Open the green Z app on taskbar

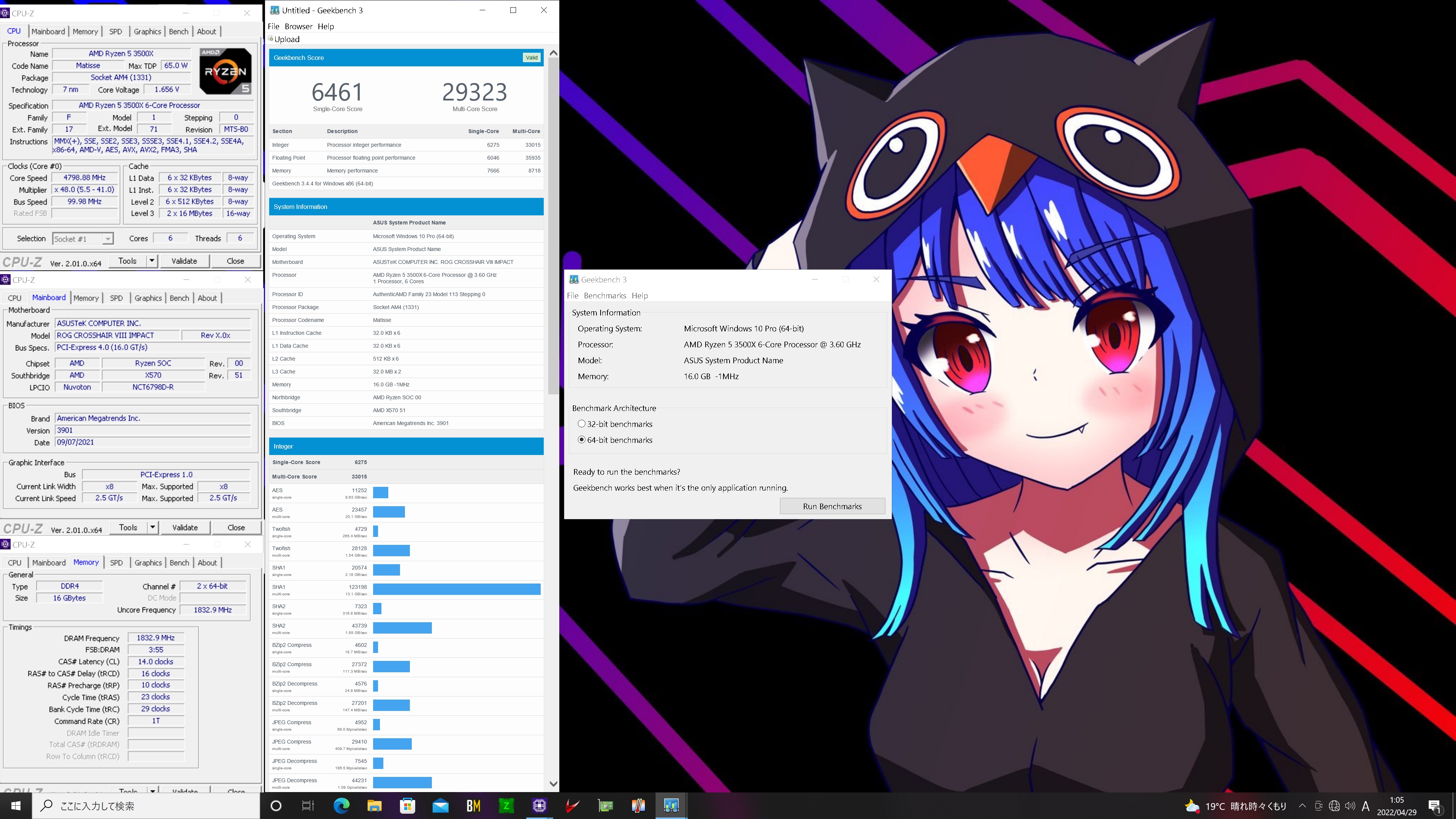[x=507, y=805]
